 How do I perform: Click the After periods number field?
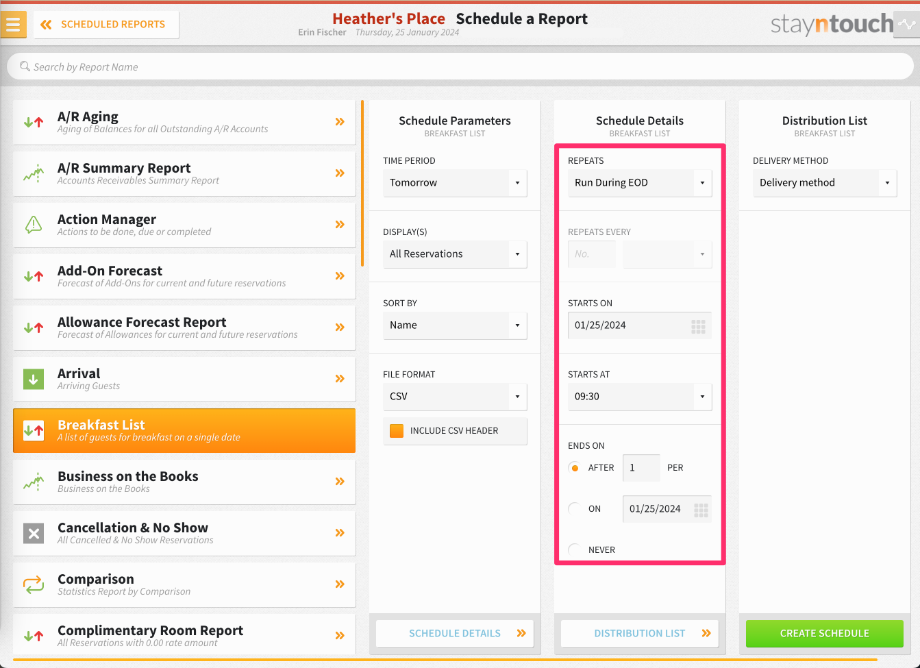pyautogui.click(x=641, y=468)
